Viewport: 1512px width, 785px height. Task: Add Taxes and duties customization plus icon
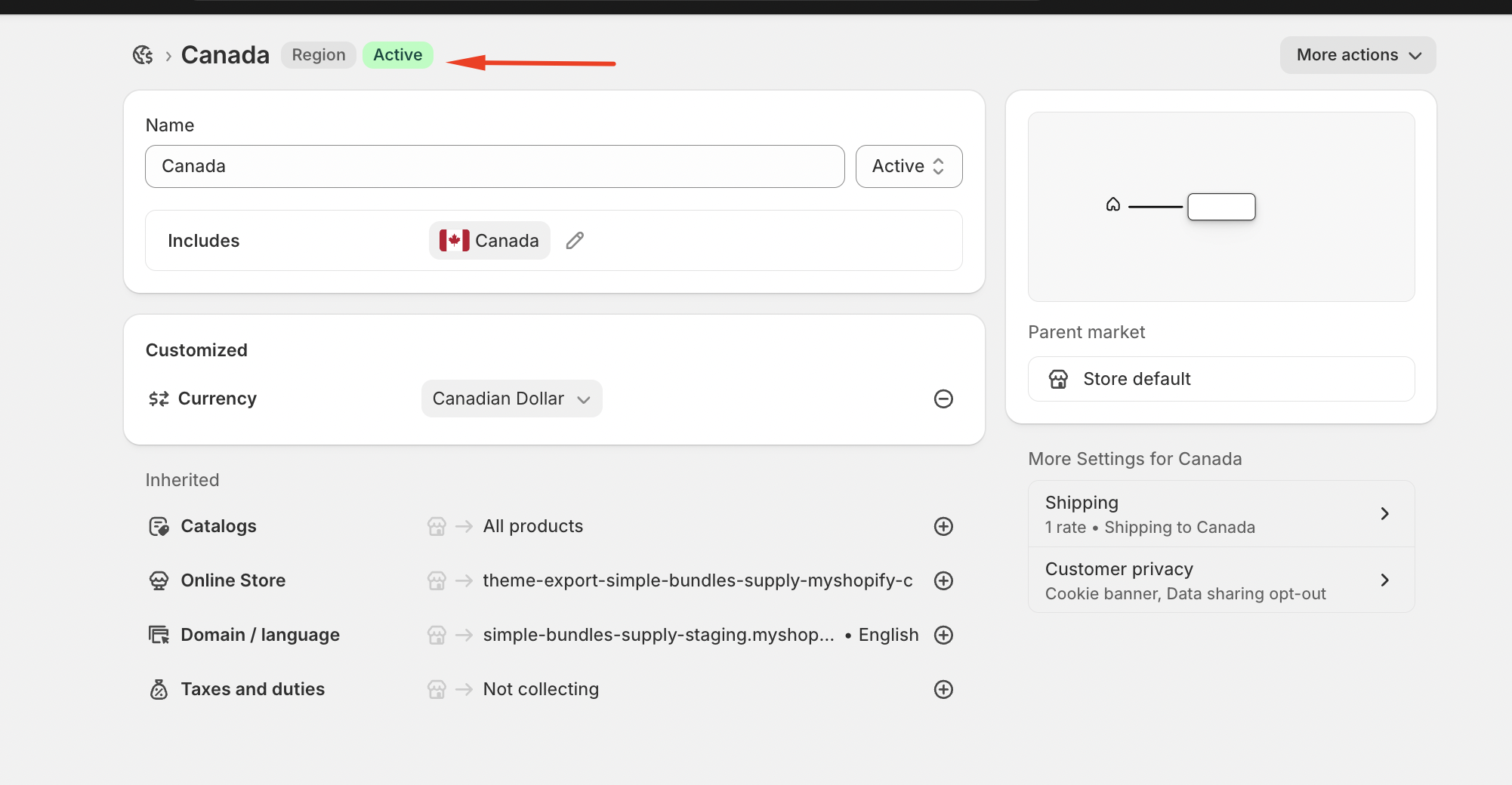[943, 689]
